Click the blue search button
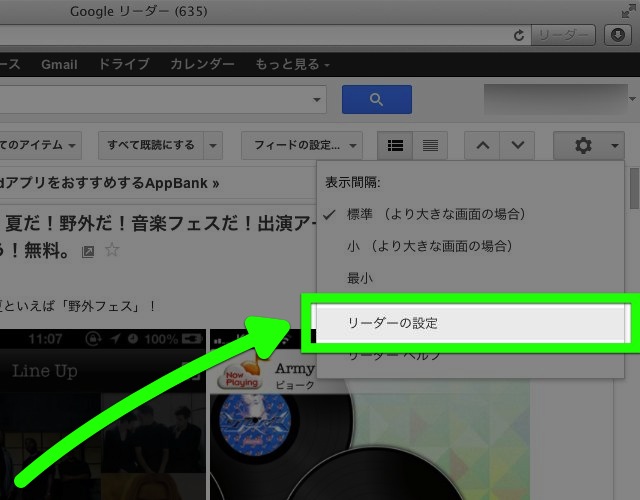The image size is (640, 500). 377,99
